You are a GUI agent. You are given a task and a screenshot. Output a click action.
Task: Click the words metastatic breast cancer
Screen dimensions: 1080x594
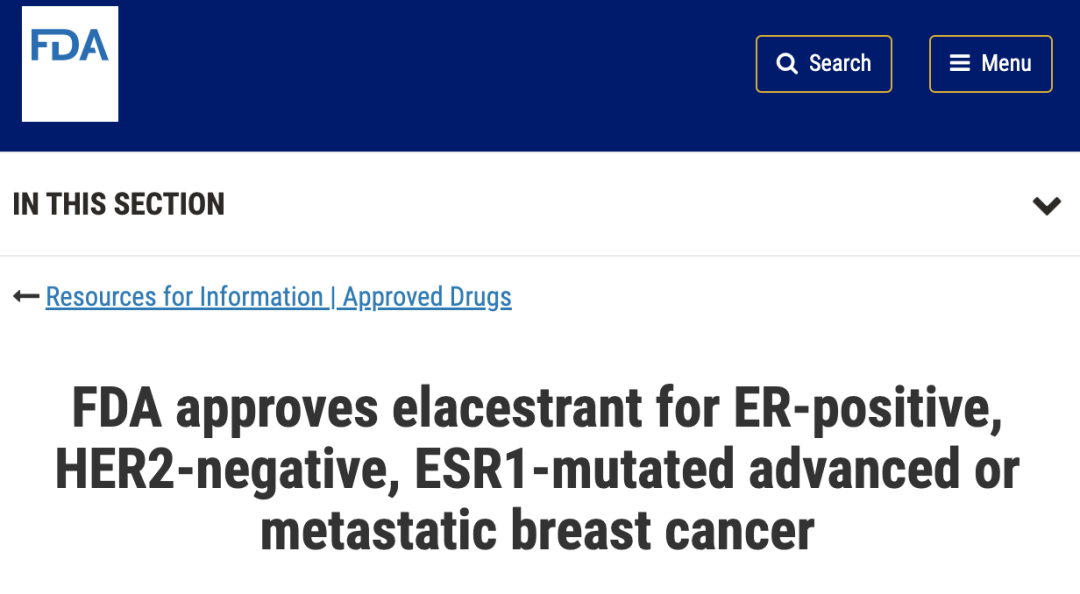click(538, 532)
